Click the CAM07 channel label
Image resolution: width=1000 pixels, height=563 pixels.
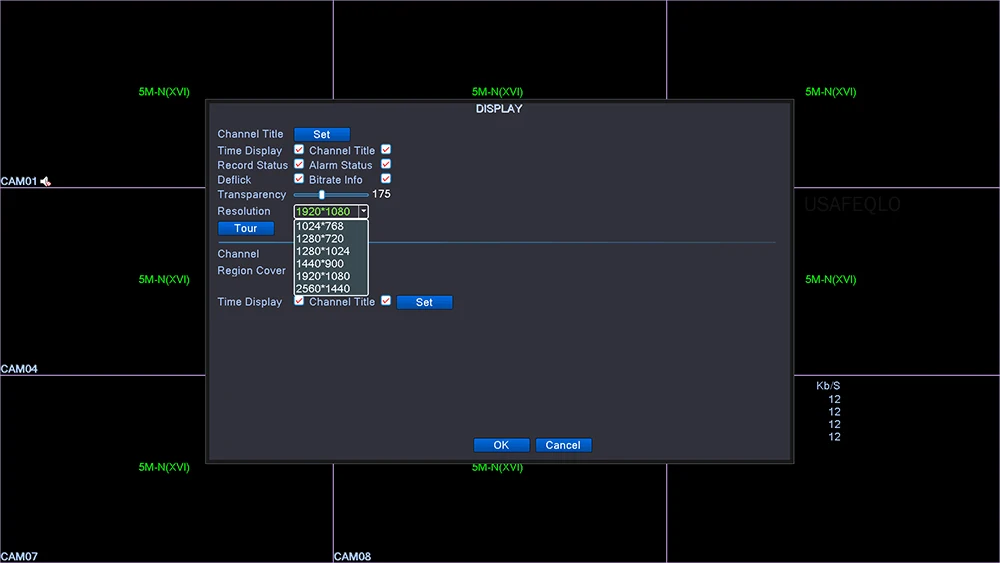pos(18,556)
